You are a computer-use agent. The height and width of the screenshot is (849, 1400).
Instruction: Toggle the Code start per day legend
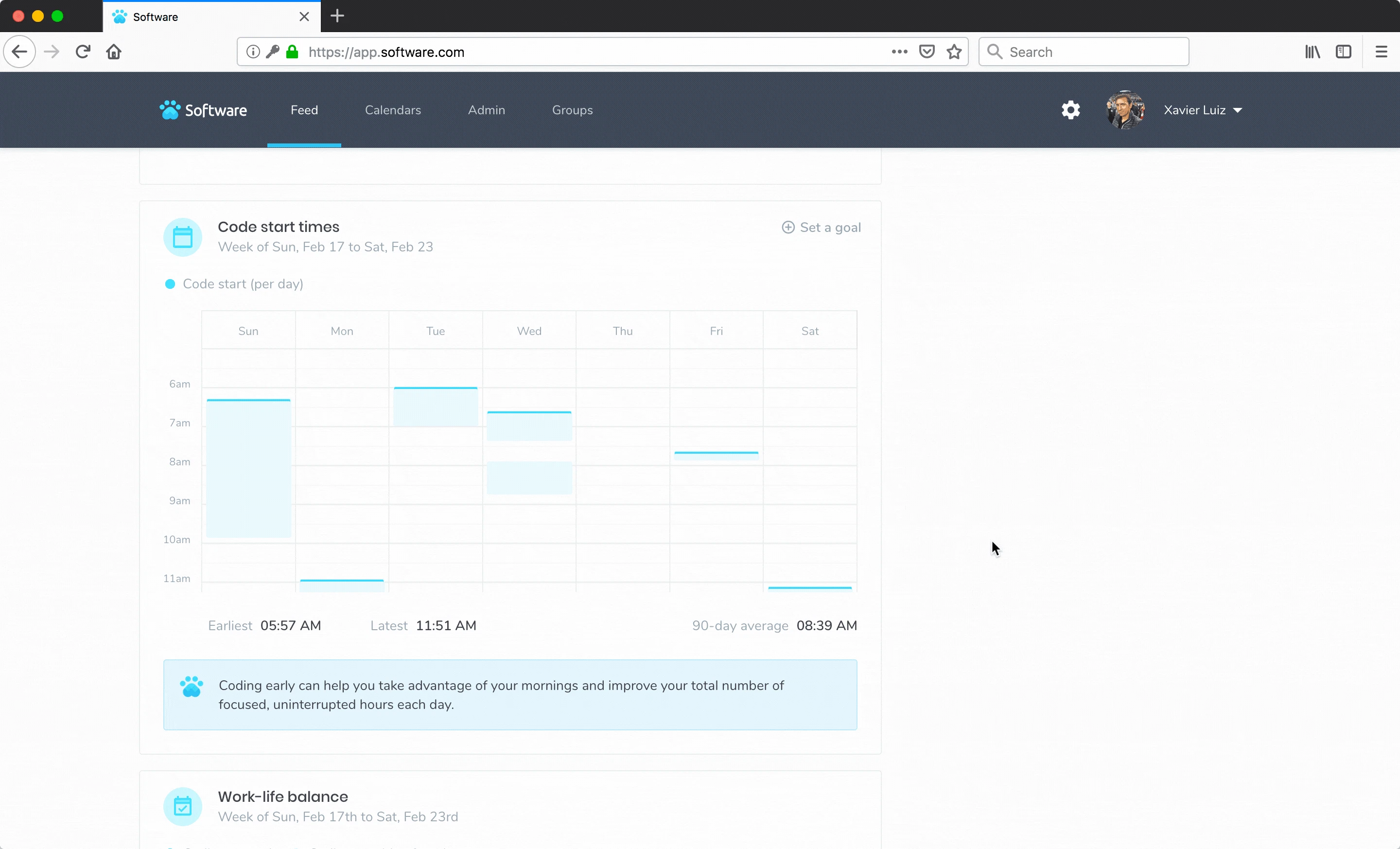click(x=234, y=284)
